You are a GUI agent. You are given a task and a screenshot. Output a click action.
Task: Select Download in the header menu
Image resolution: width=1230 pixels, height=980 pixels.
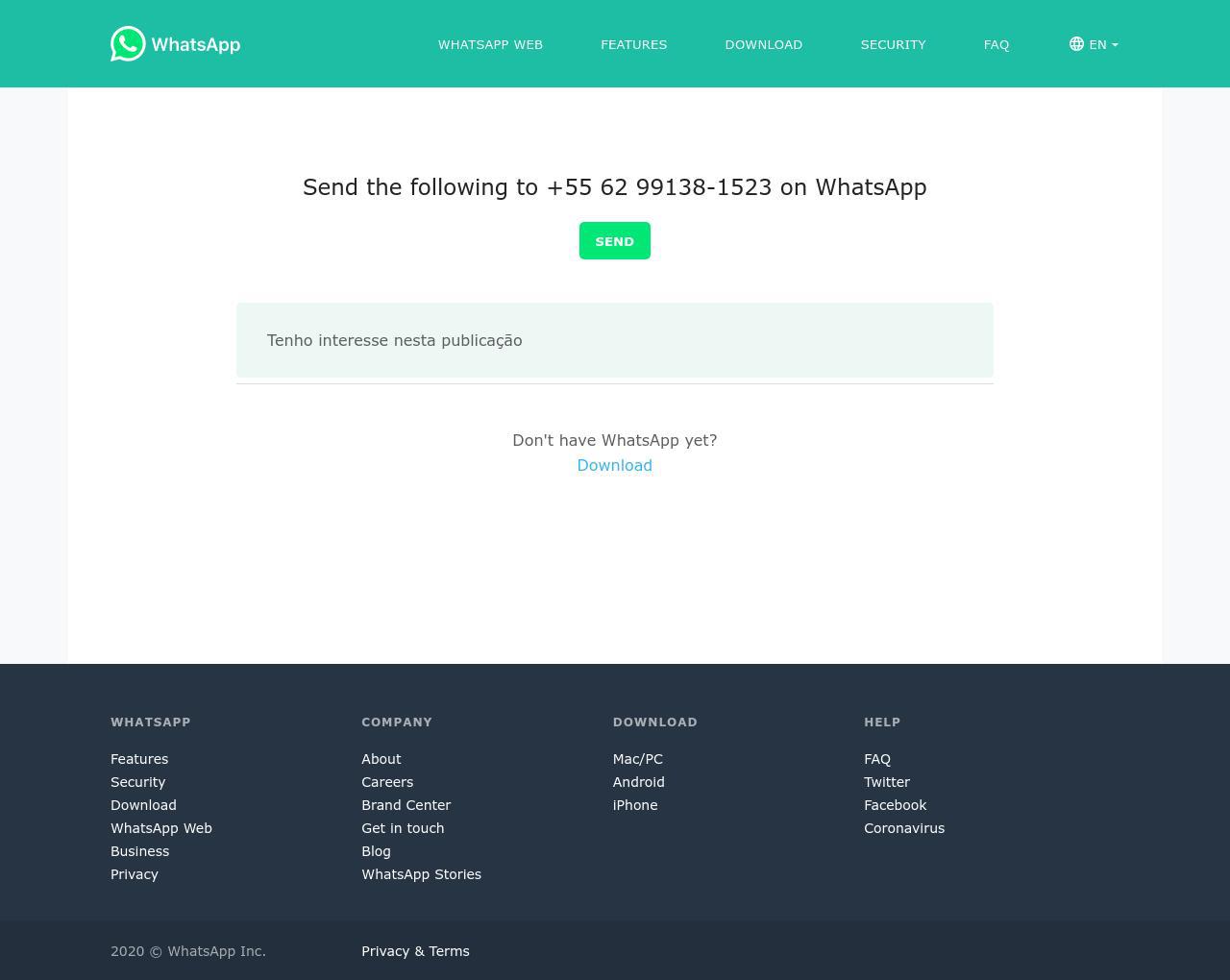[763, 44]
